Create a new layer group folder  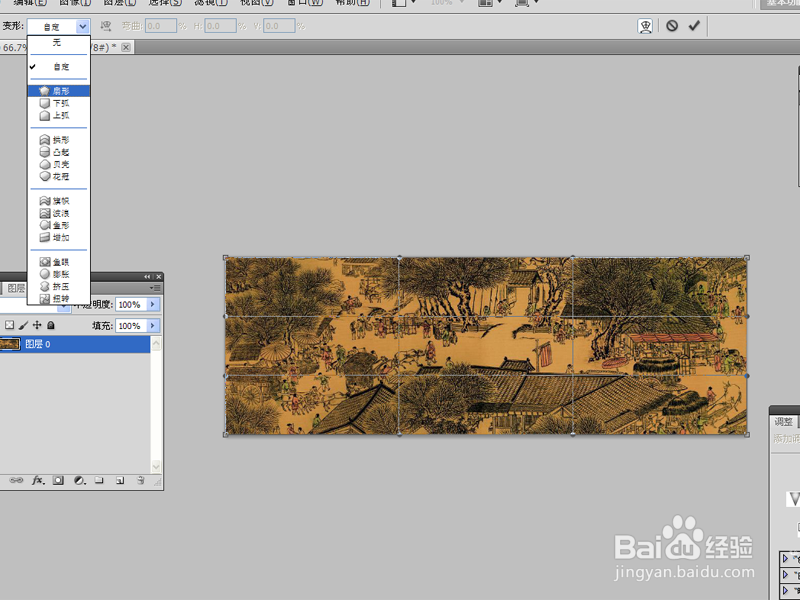[99, 480]
